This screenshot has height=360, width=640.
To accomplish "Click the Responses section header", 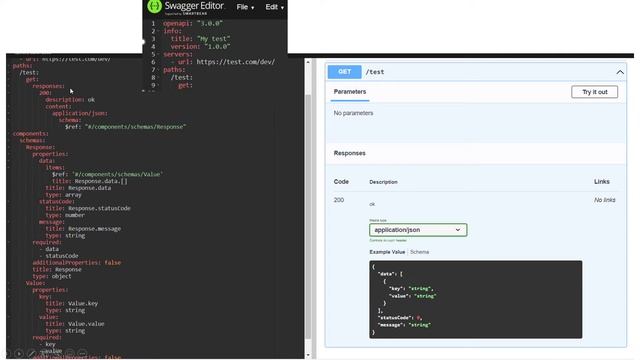I will coord(349,153).
